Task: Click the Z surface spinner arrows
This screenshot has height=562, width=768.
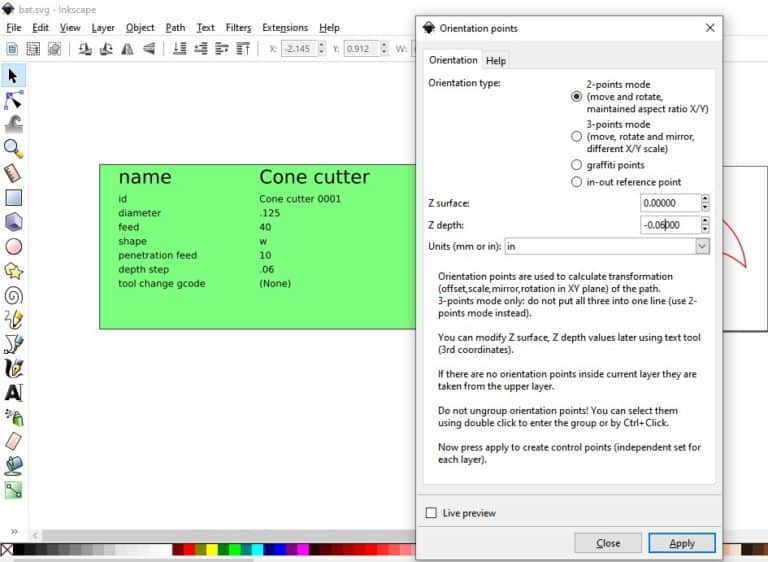Action: (705, 203)
